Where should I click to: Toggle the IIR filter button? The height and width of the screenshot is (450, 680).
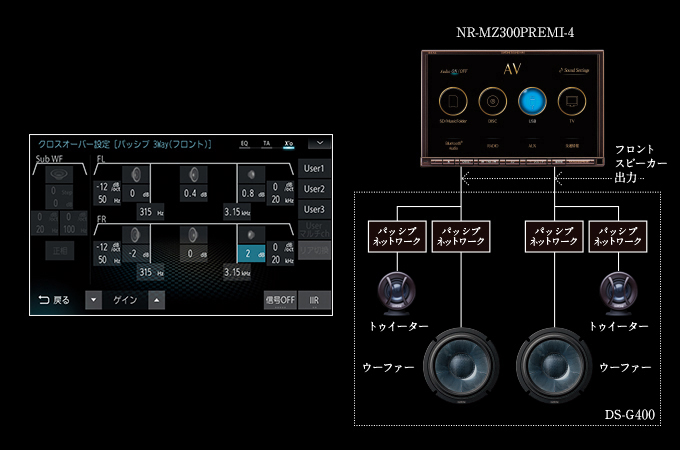point(314,300)
